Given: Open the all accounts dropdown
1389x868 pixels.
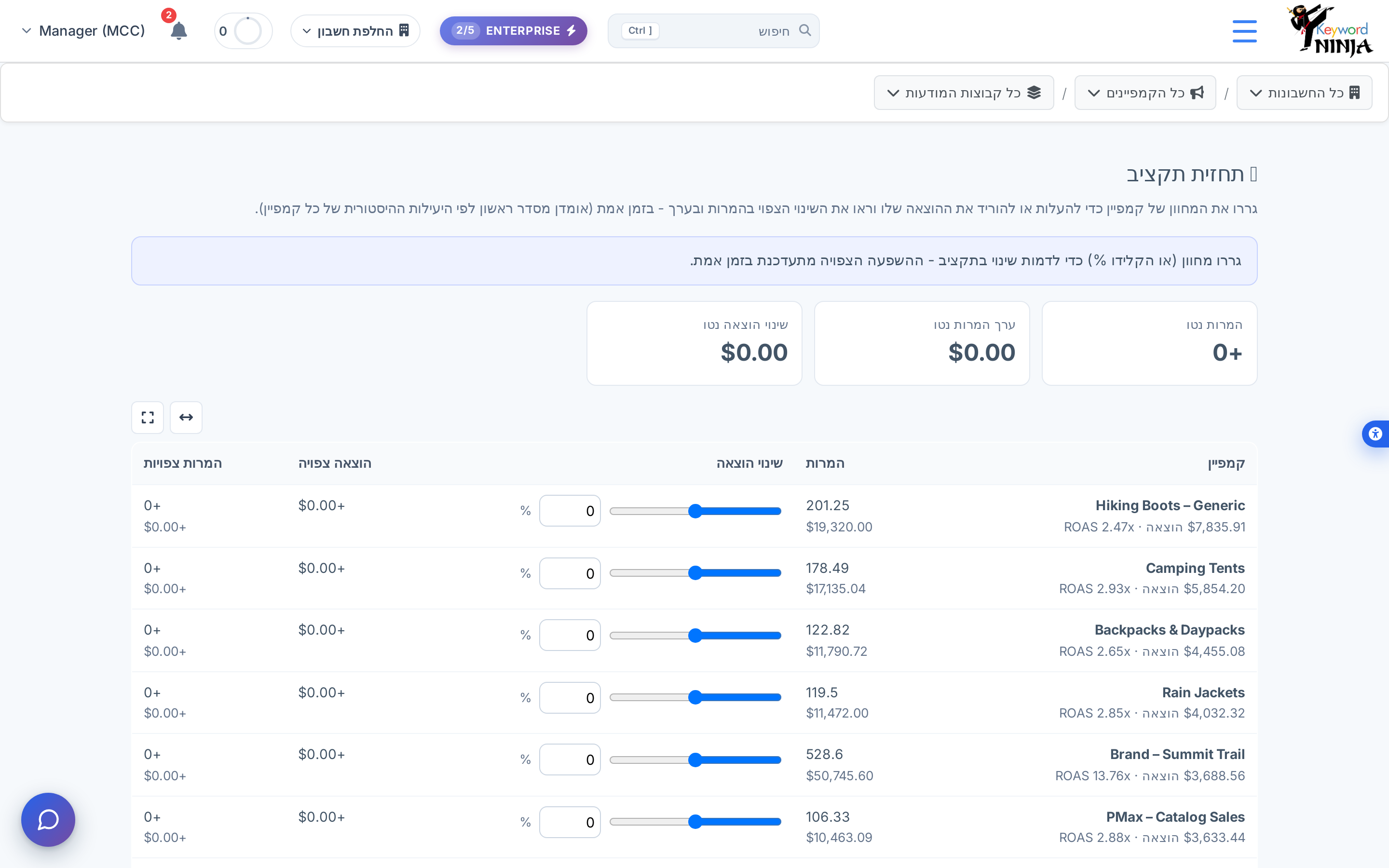Looking at the screenshot, I should 1304,93.
